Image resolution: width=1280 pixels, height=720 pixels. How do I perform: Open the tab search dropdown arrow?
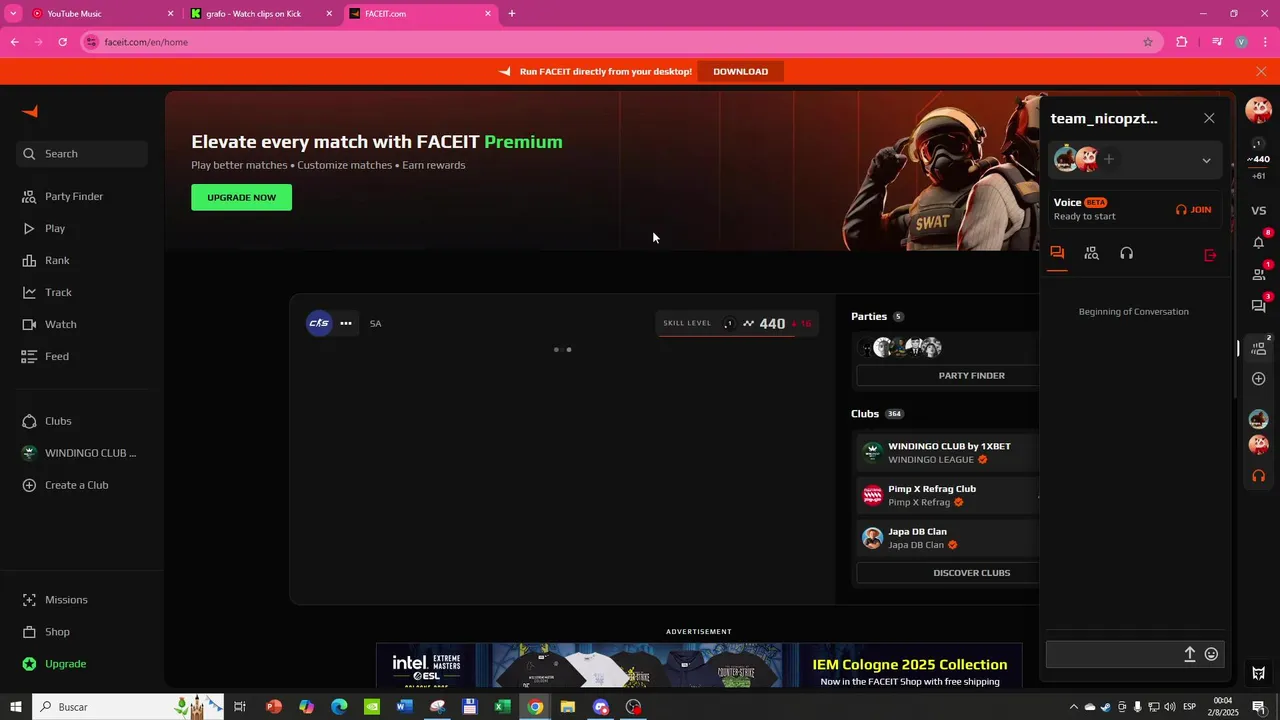pyautogui.click(x=13, y=14)
